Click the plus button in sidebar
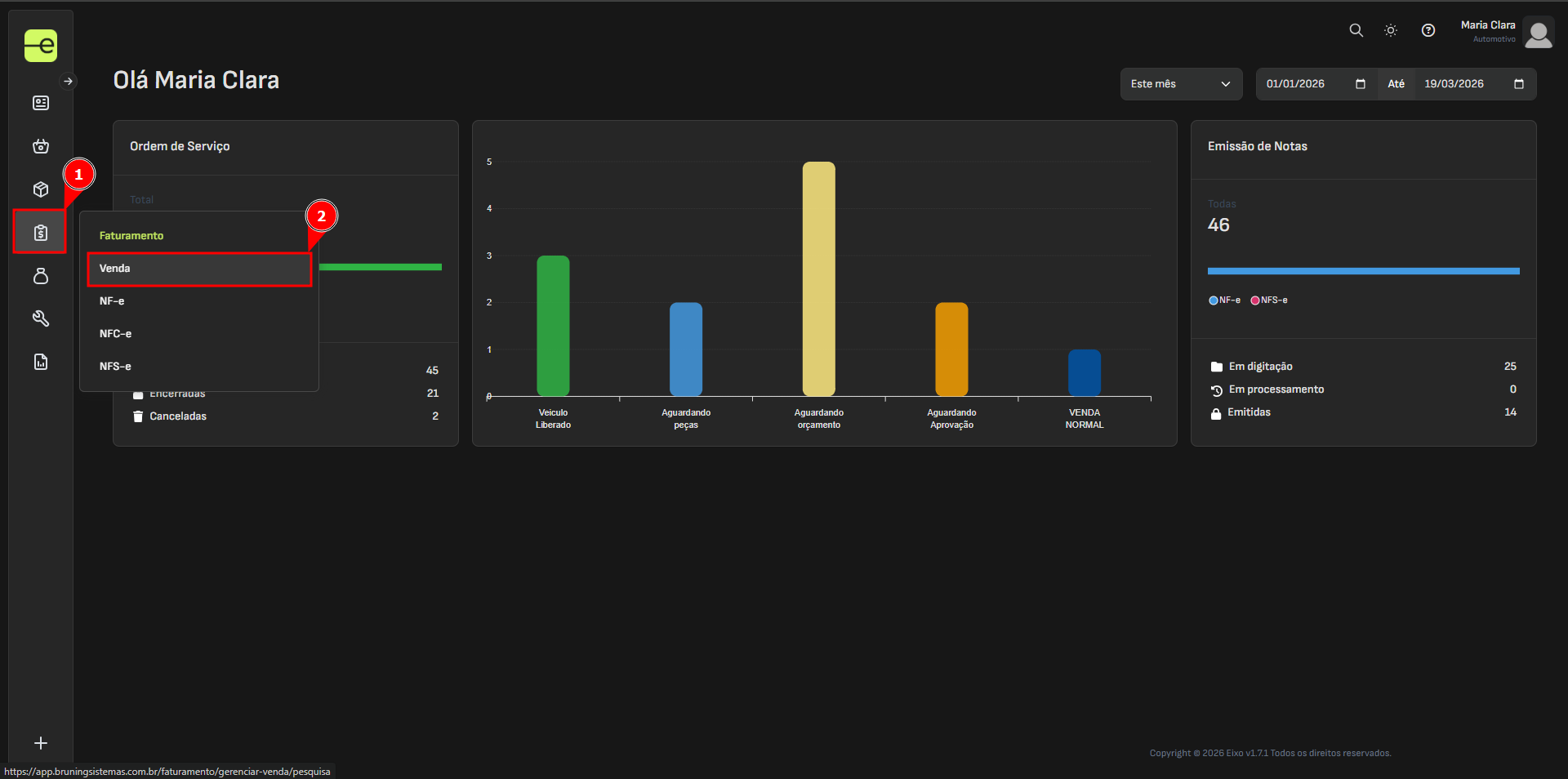The height and width of the screenshot is (779, 1568). pyautogui.click(x=41, y=743)
